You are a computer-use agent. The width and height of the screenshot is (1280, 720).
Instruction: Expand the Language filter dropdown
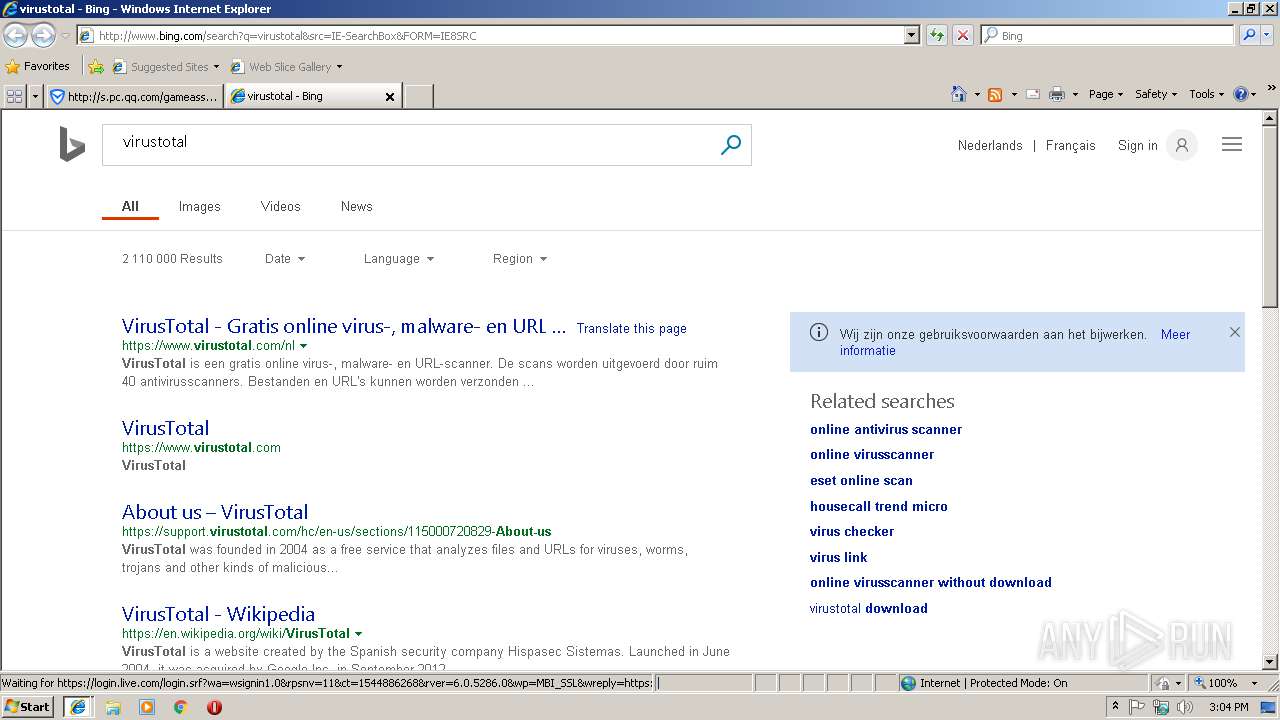click(399, 259)
